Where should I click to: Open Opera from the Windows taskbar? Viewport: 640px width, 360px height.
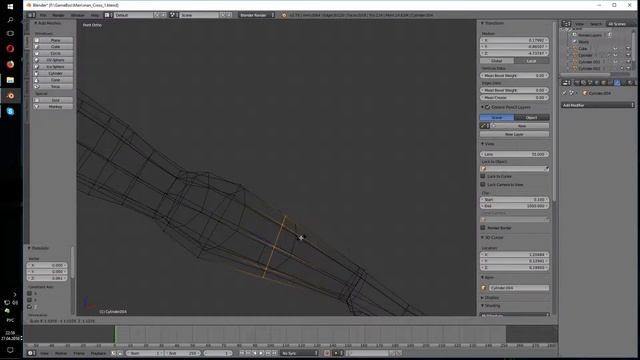[10, 49]
